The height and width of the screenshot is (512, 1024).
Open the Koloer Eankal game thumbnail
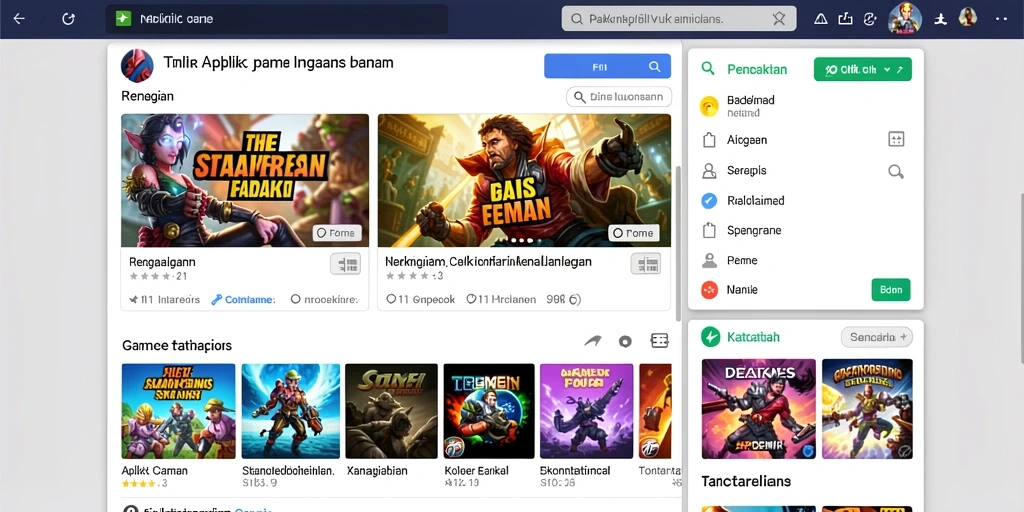point(489,411)
